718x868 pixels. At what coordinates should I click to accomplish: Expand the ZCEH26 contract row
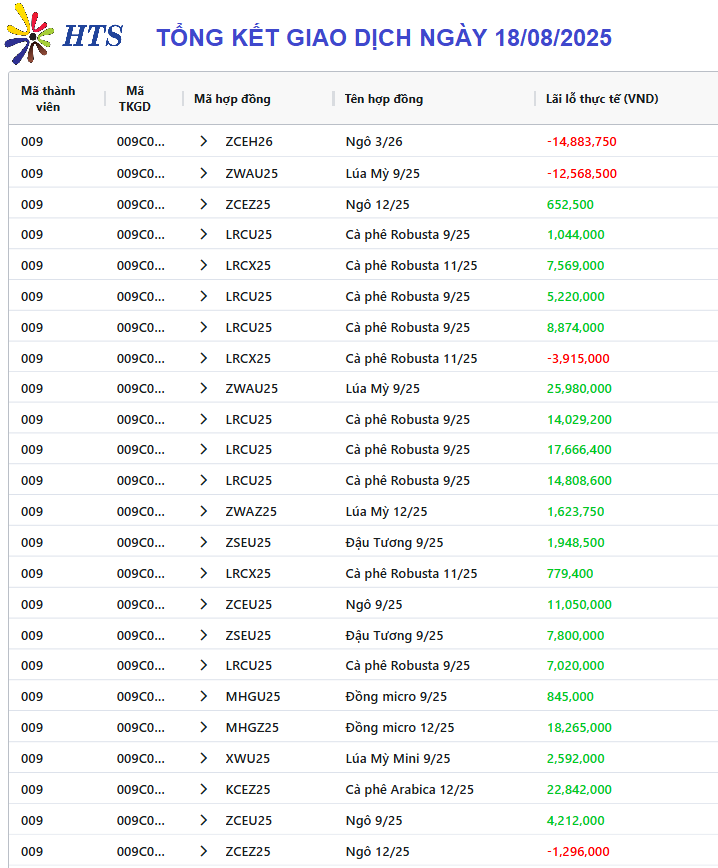pyautogui.click(x=204, y=141)
